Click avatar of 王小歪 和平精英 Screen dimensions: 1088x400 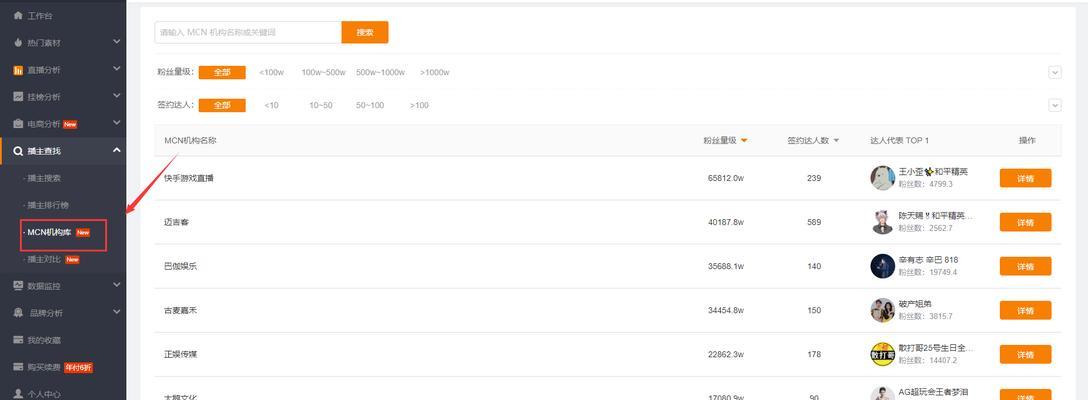883,178
